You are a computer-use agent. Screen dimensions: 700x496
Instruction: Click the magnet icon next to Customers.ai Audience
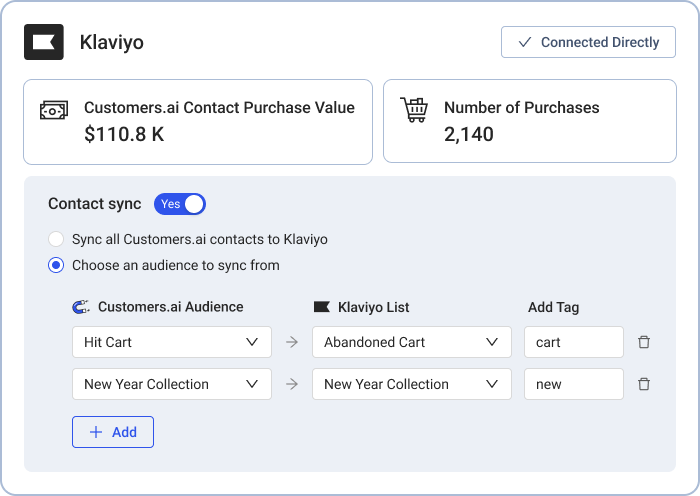coord(81,307)
